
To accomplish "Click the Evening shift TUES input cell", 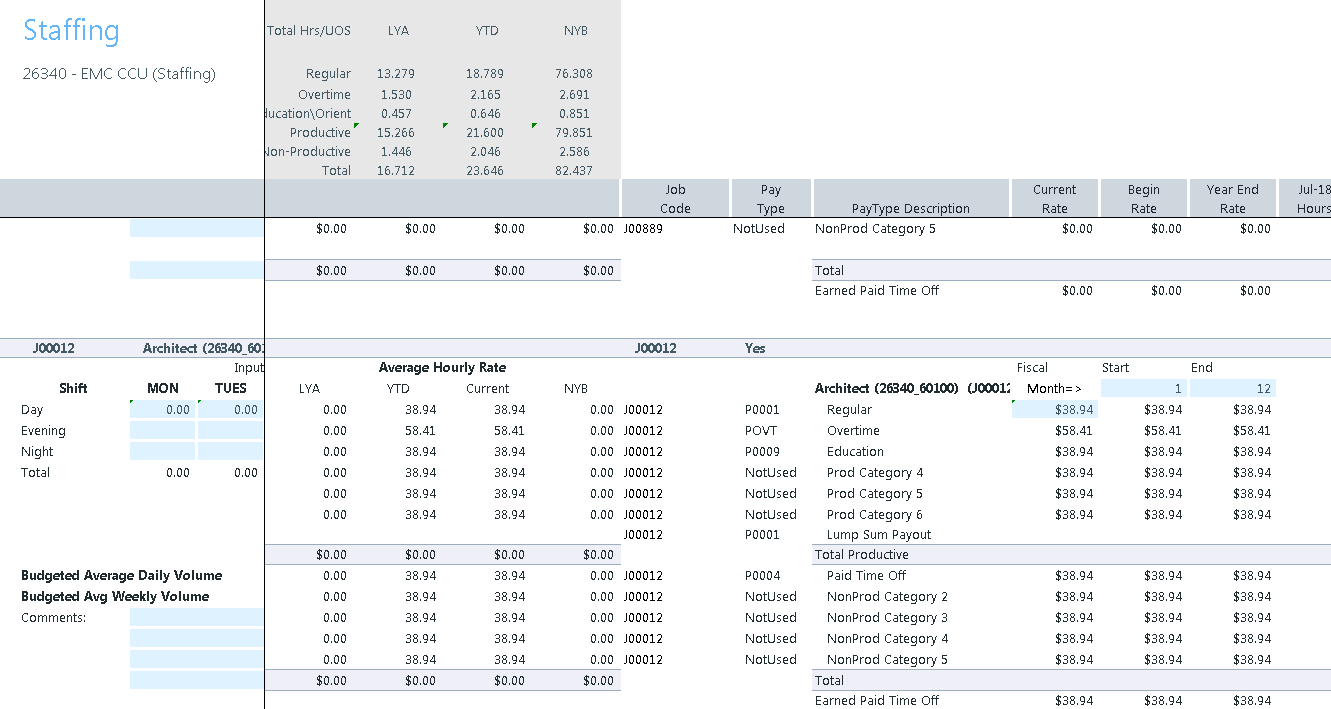I will (x=230, y=430).
